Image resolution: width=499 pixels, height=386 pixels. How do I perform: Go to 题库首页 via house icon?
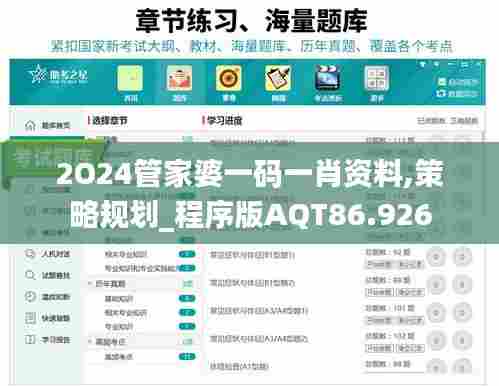click(48, 125)
